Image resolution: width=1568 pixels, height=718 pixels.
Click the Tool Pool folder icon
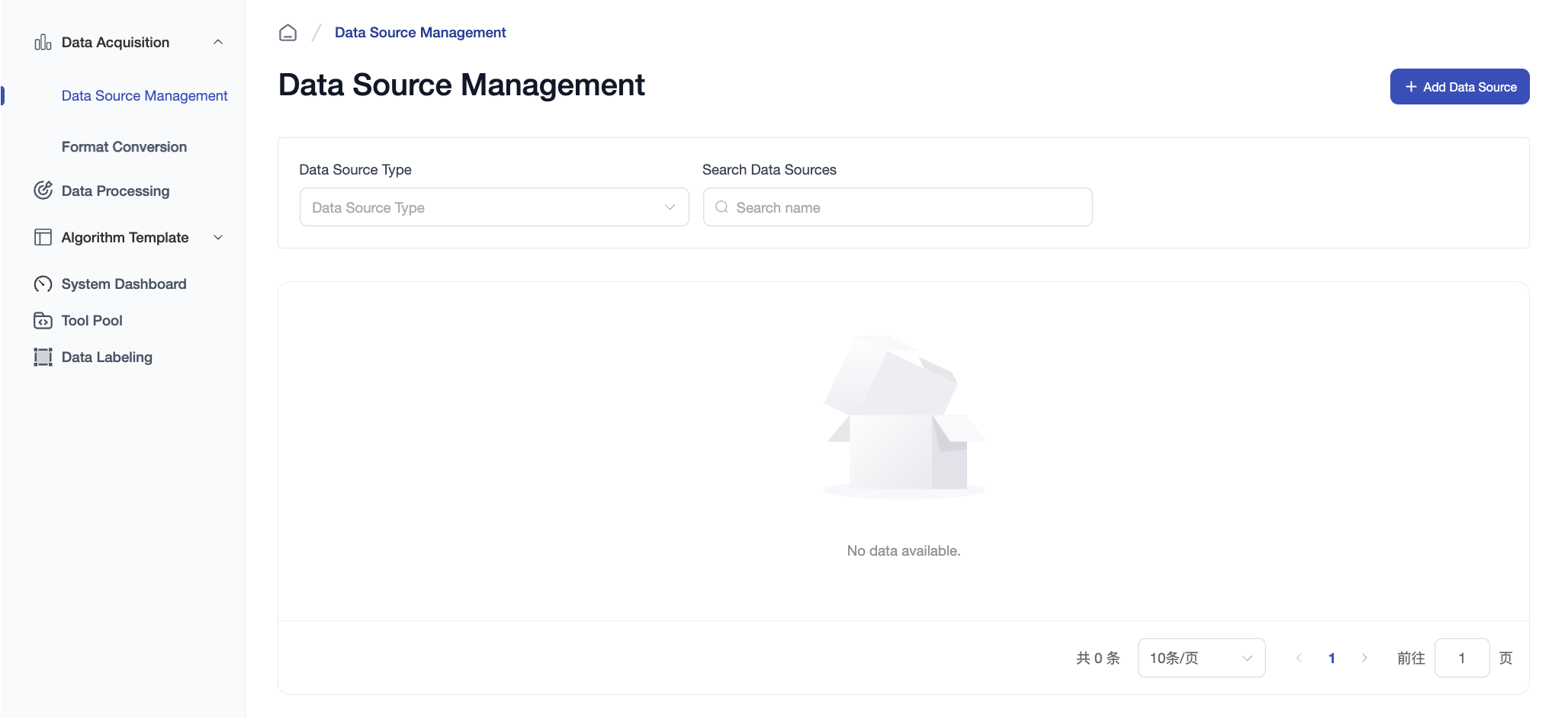click(x=43, y=321)
